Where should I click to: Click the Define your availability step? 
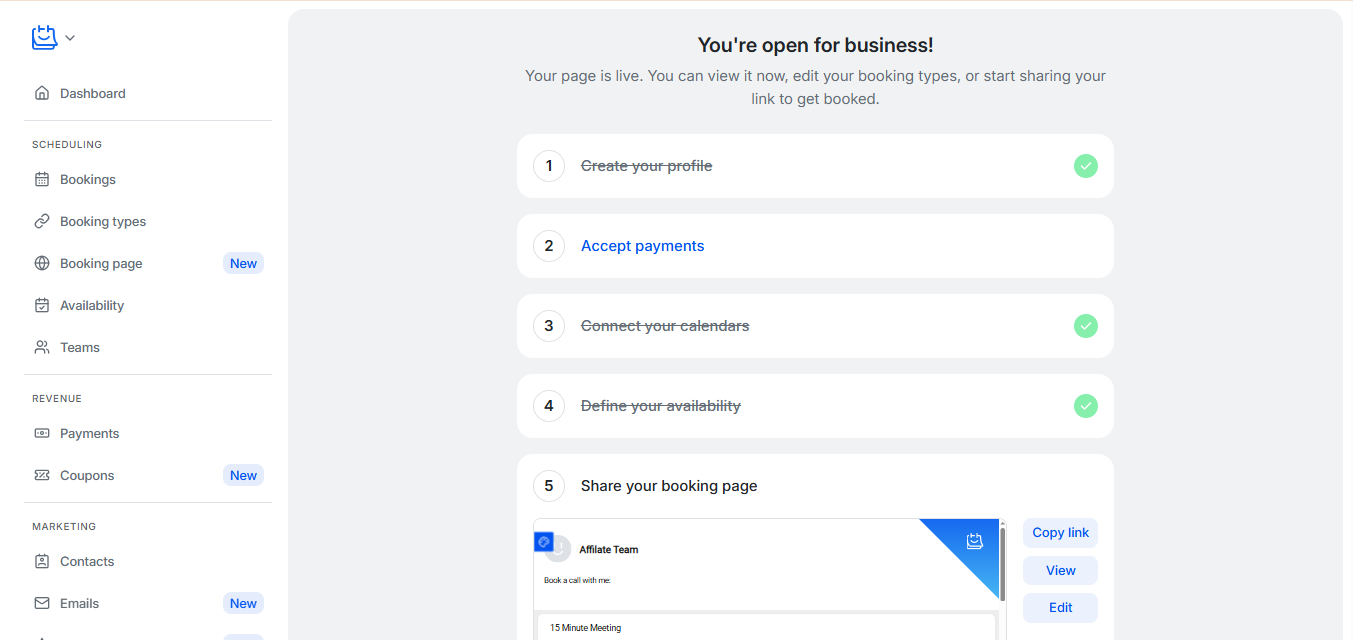coord(661,406)
